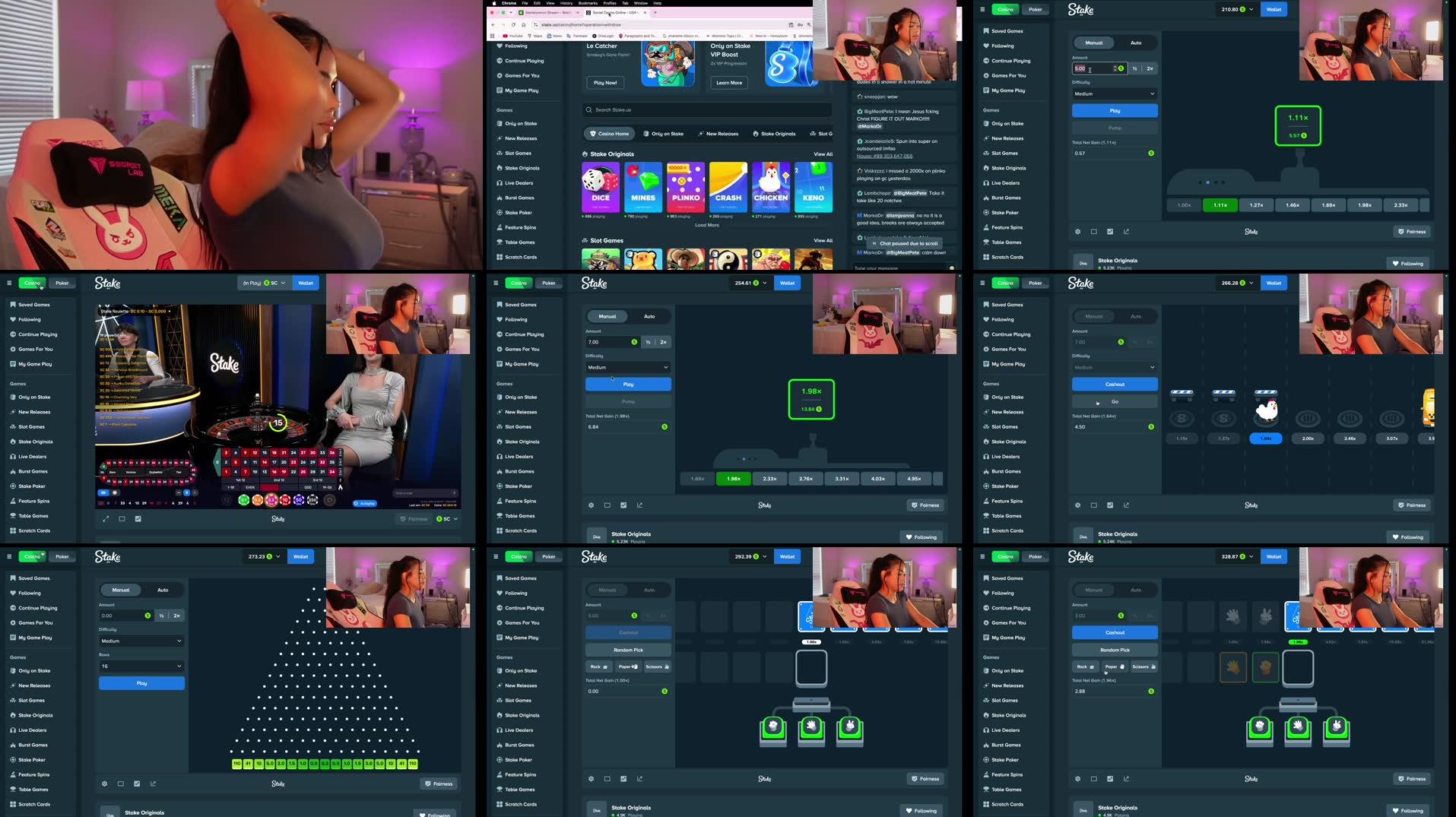Open game settings gear in 210.80 frame
The image size is (1456, 817).
click(x=1077, y=232)
